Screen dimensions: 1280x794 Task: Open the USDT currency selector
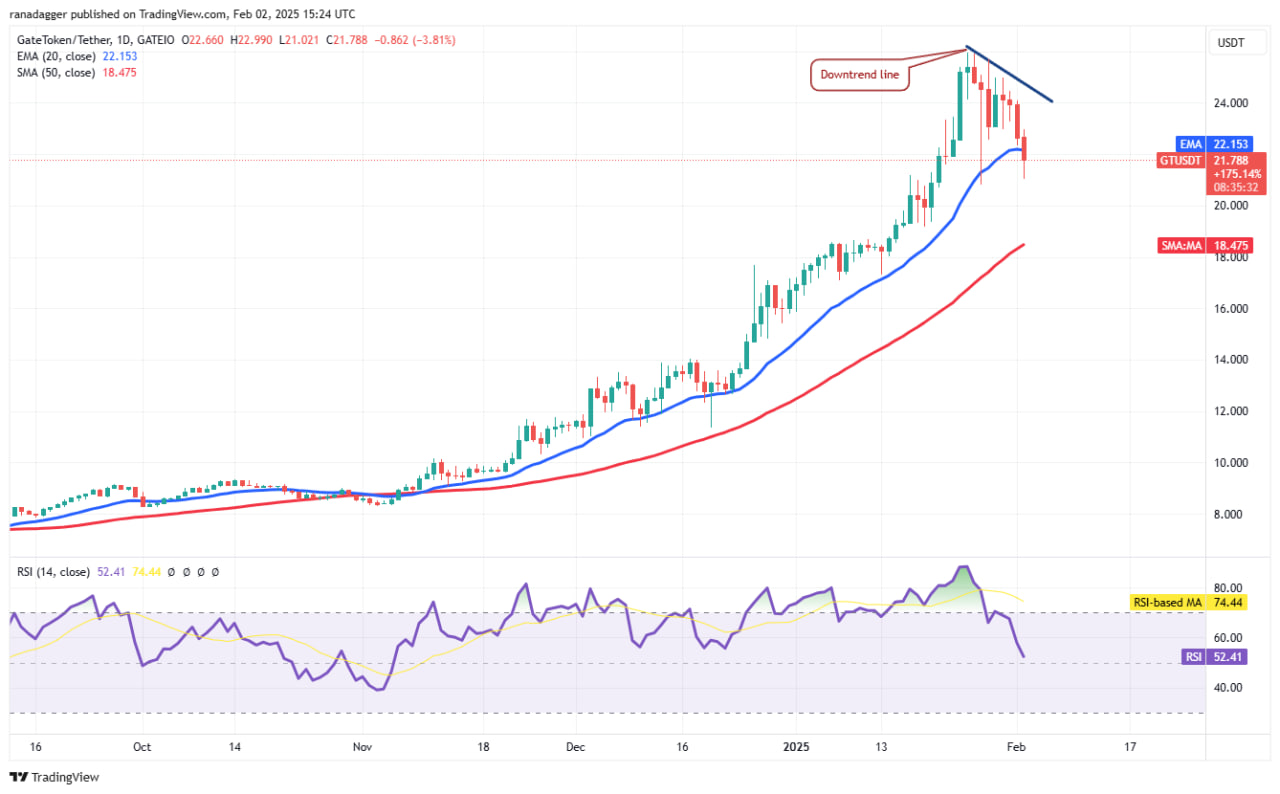(x=1236, y=42)
